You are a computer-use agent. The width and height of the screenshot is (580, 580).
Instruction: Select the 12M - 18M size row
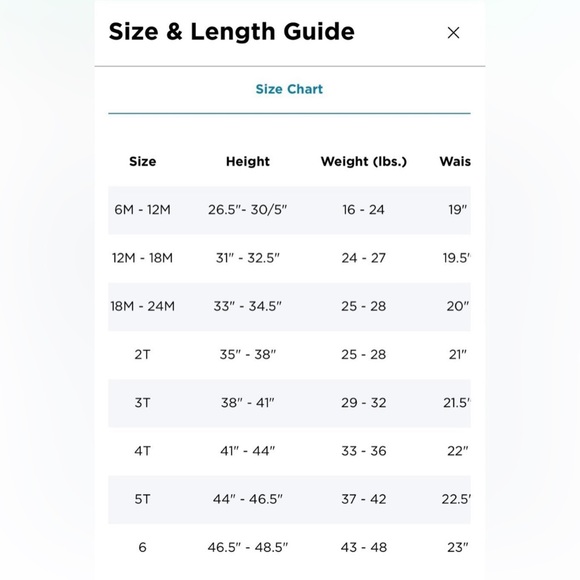coord(289,258)
